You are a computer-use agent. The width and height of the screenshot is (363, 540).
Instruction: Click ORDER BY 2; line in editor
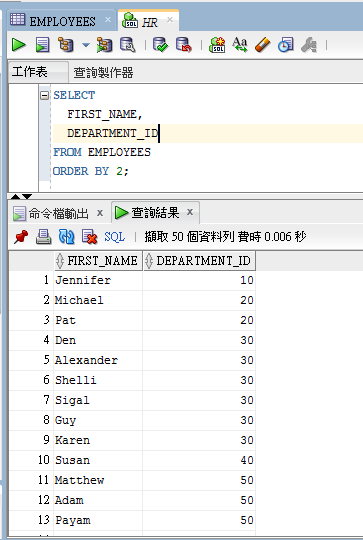(x=91, y=171)
